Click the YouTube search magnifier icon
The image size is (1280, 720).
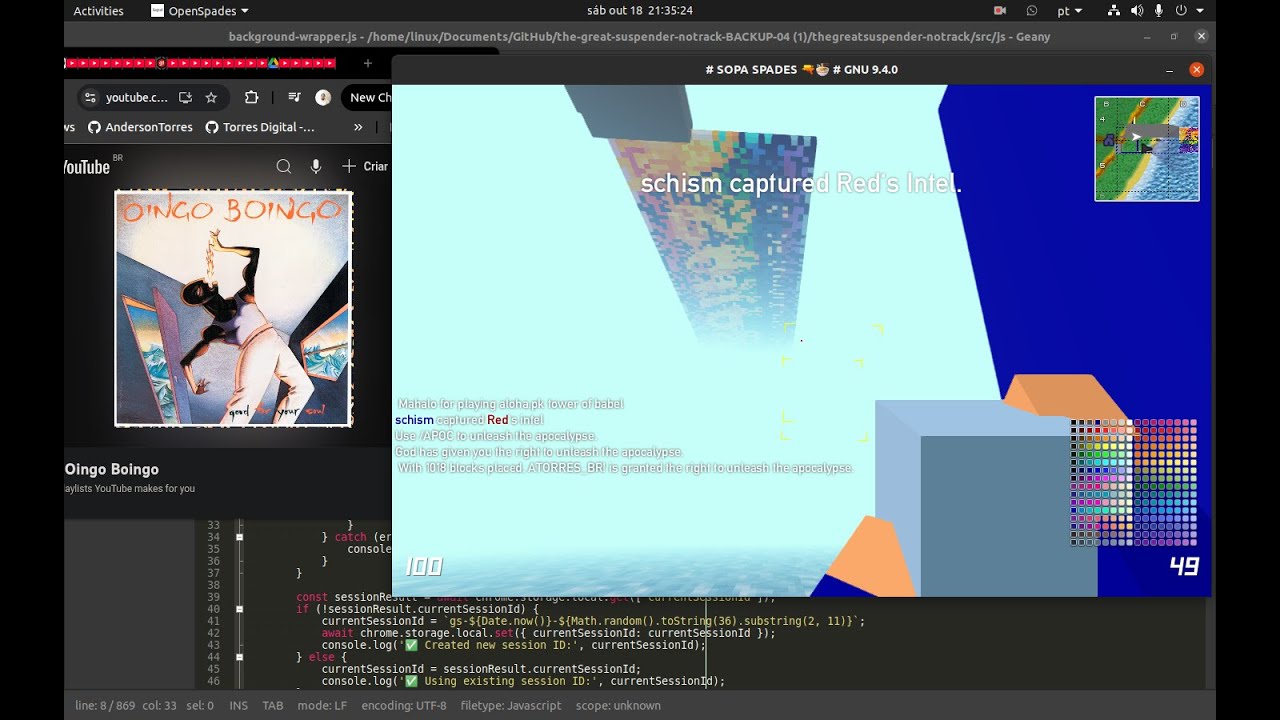(x=284, y=167)
